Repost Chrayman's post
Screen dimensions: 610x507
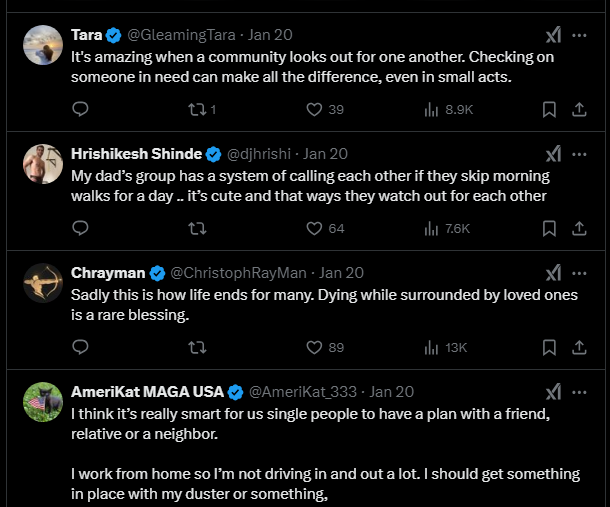coord(198,347)
